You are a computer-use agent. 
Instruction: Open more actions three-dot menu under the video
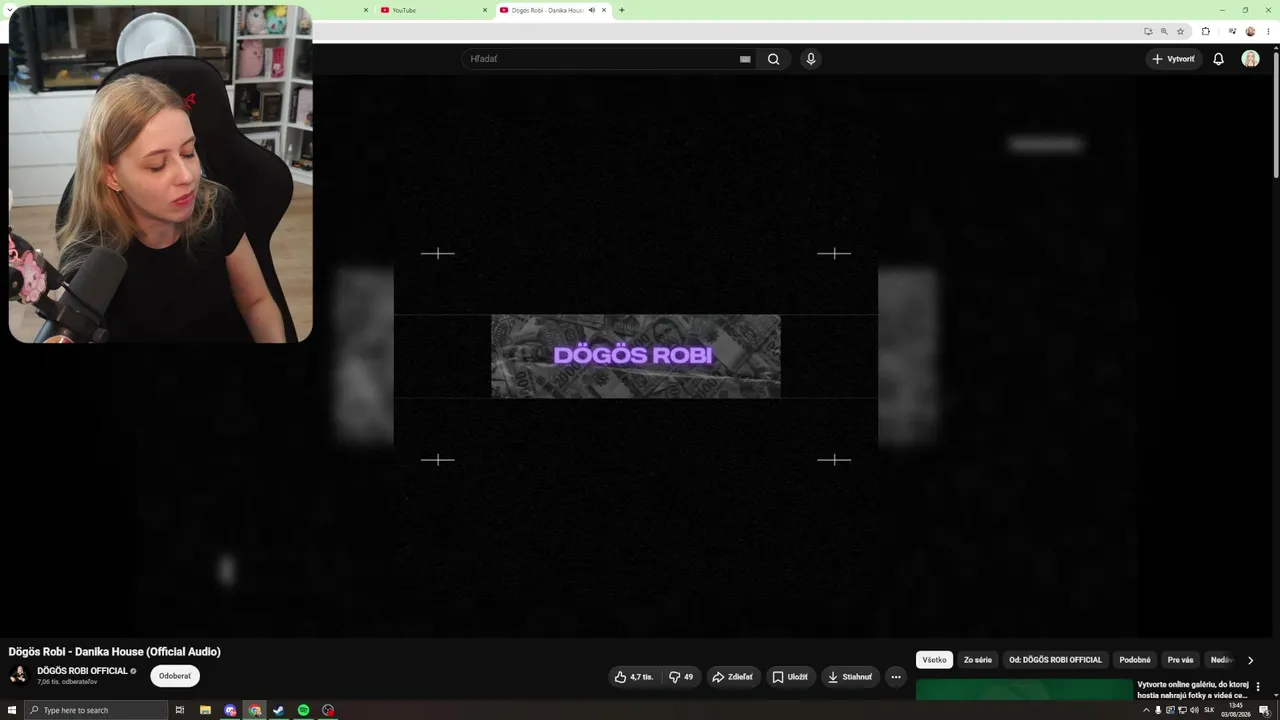pos(896,677)
